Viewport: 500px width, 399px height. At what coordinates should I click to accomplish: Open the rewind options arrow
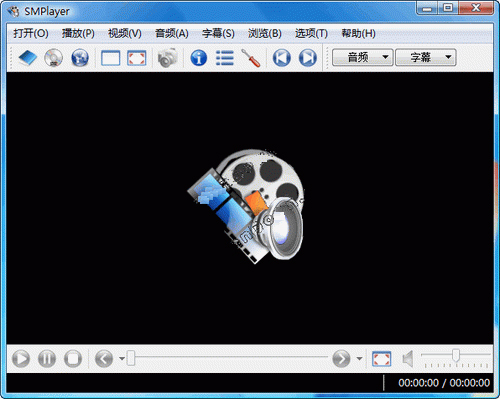(122, 359)
